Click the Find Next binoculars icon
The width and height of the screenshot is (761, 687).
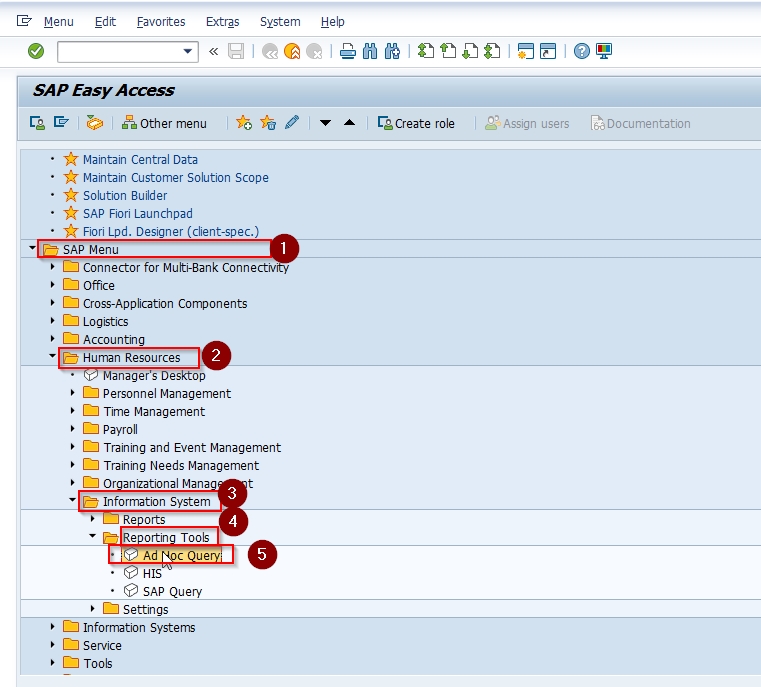pyautogui.click(x=392, y=51)
